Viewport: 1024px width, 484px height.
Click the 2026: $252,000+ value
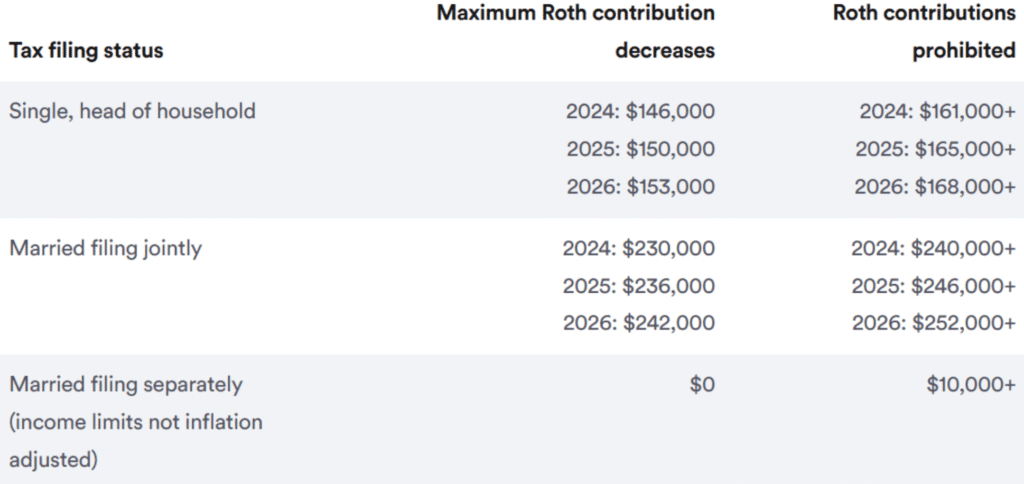click(x=933, y=323)
